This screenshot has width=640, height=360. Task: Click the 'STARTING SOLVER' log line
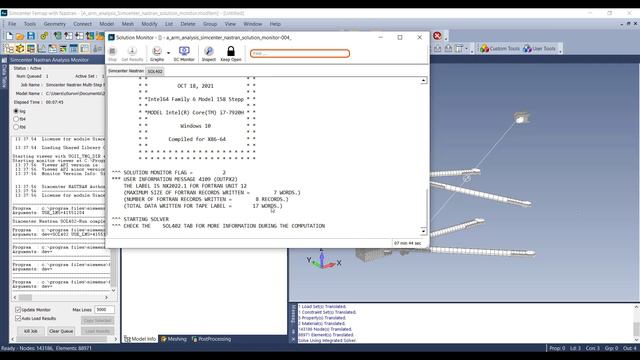coord(140,219)
